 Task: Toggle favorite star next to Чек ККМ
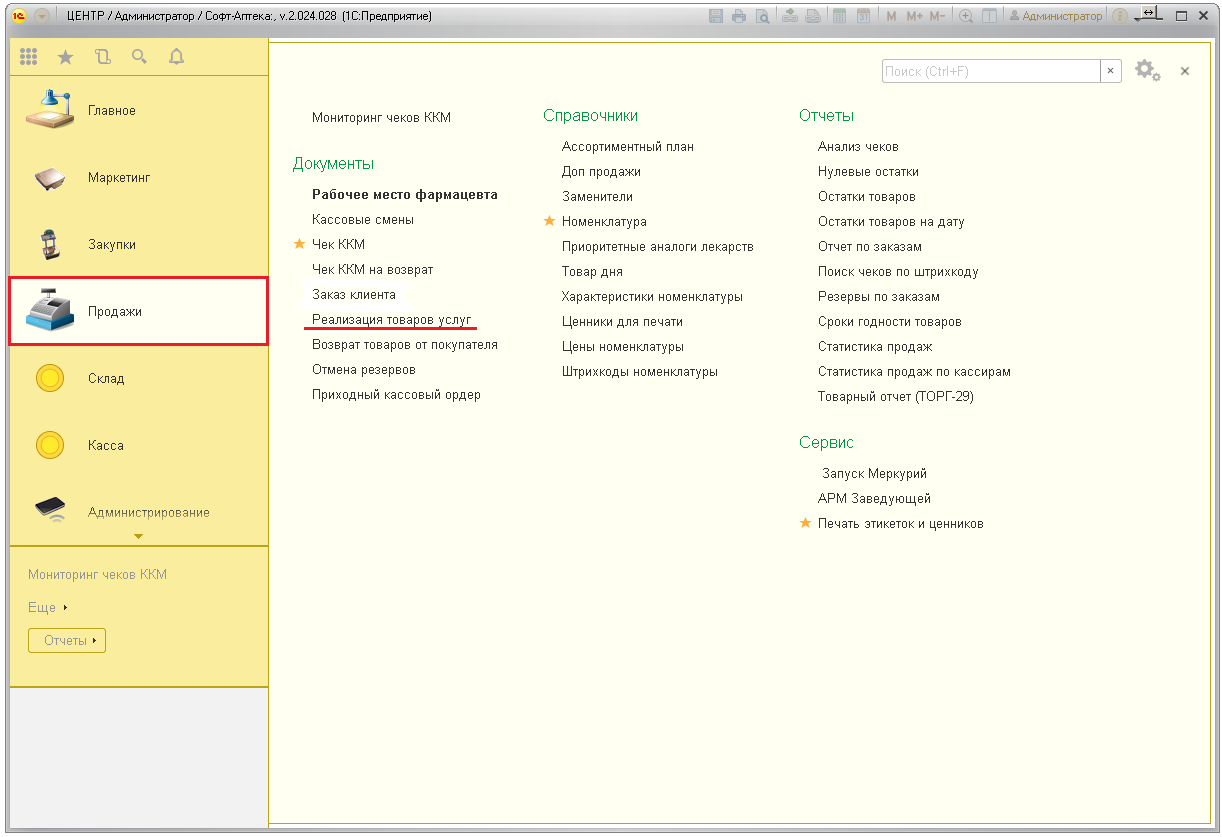pos(299,244)
